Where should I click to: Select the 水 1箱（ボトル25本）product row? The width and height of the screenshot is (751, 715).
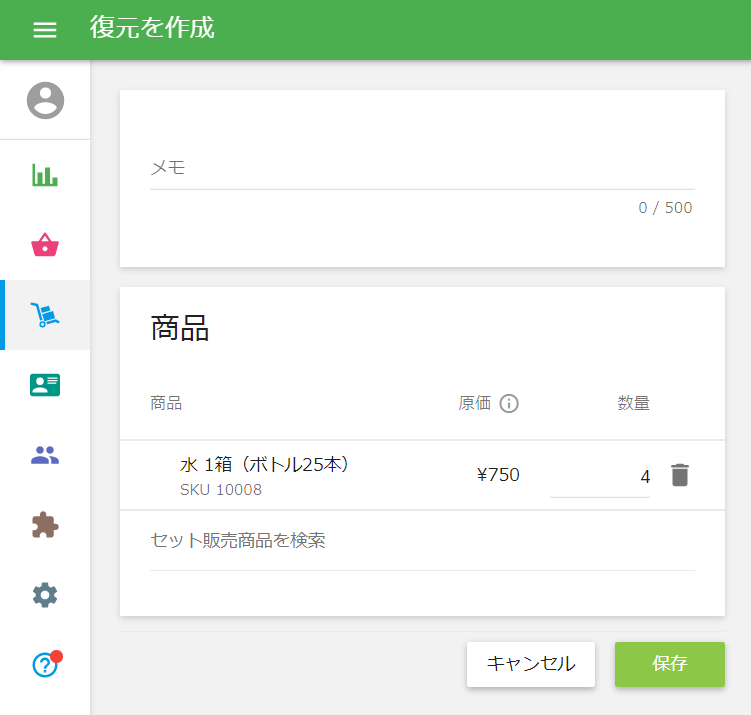[x=422, y=475]
